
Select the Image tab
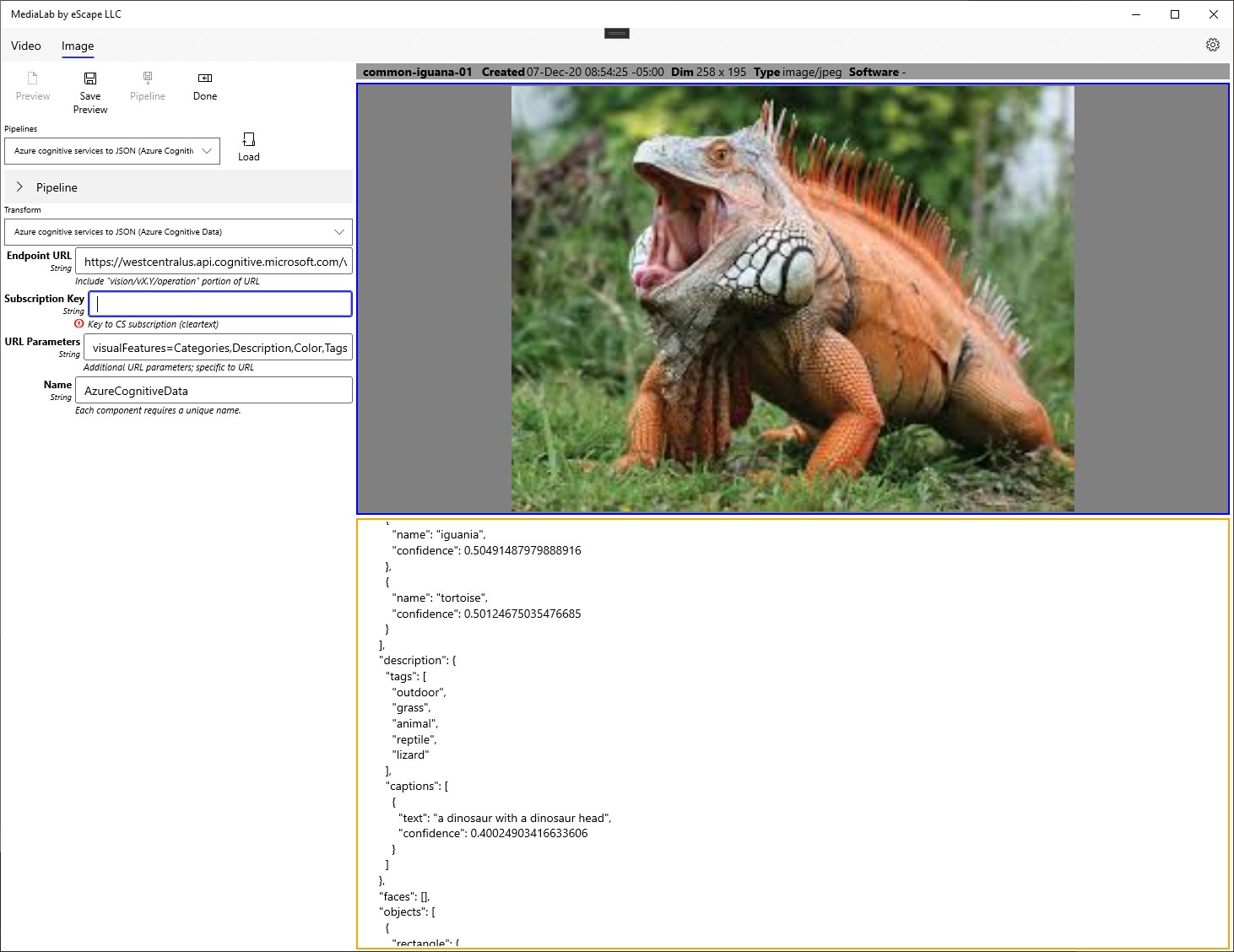[x=78, y=46]
